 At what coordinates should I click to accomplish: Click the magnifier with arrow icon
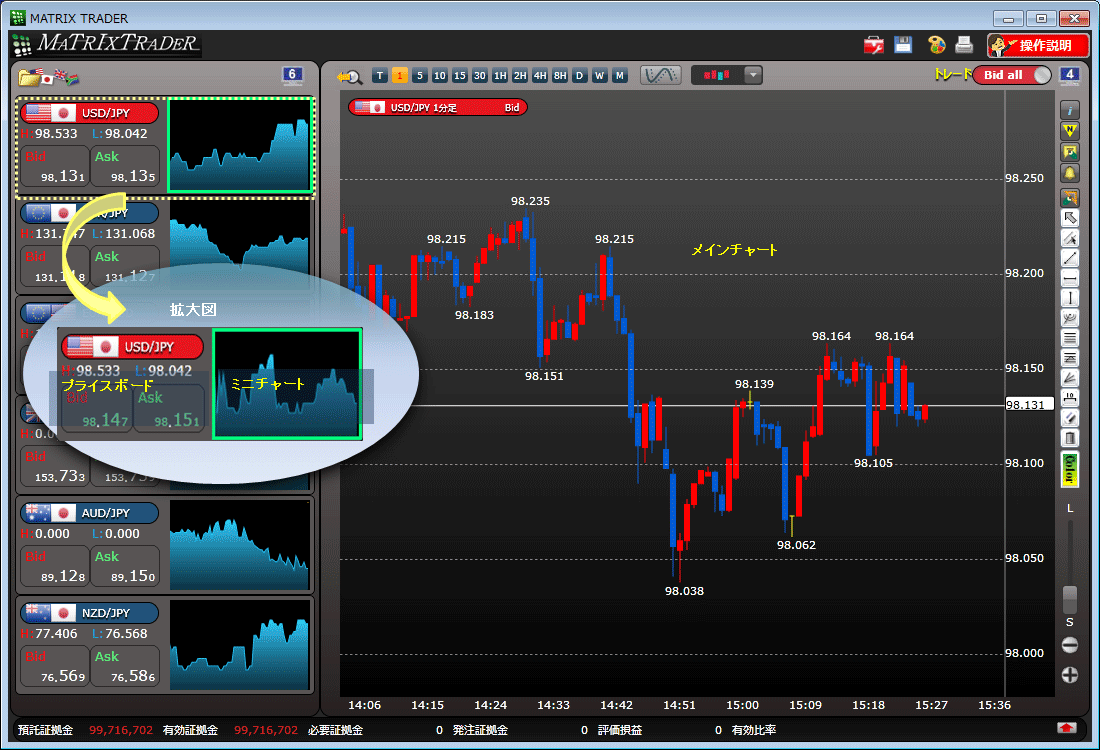349,76
